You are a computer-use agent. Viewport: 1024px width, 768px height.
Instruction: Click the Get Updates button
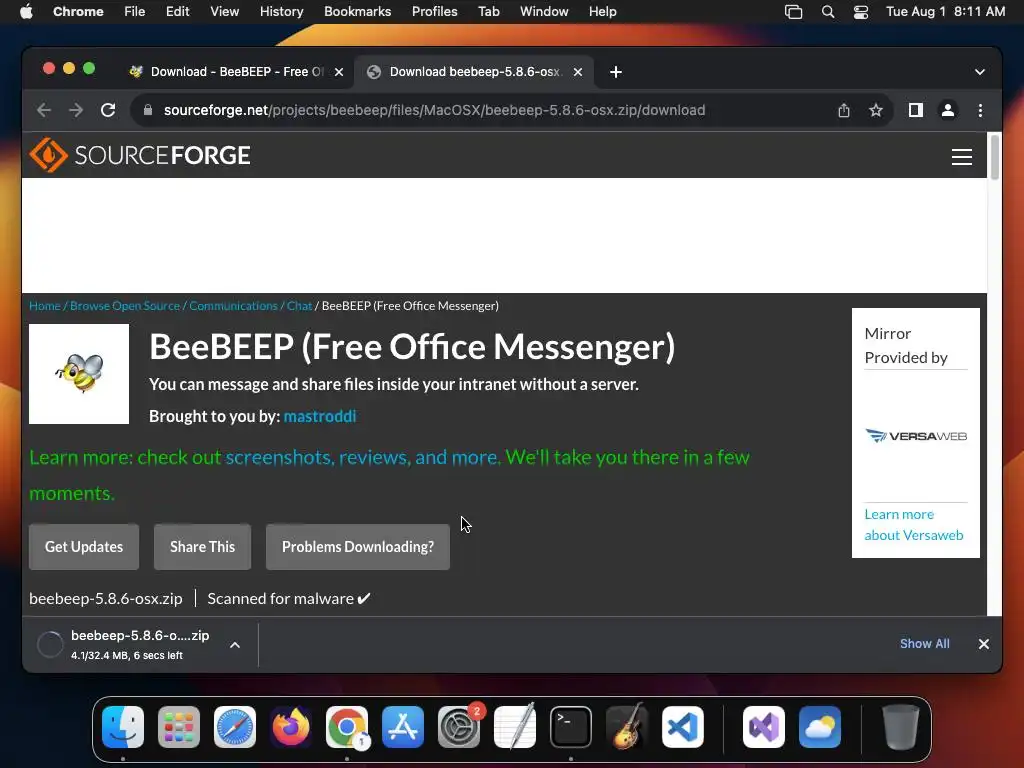click(x=84, y=547)
